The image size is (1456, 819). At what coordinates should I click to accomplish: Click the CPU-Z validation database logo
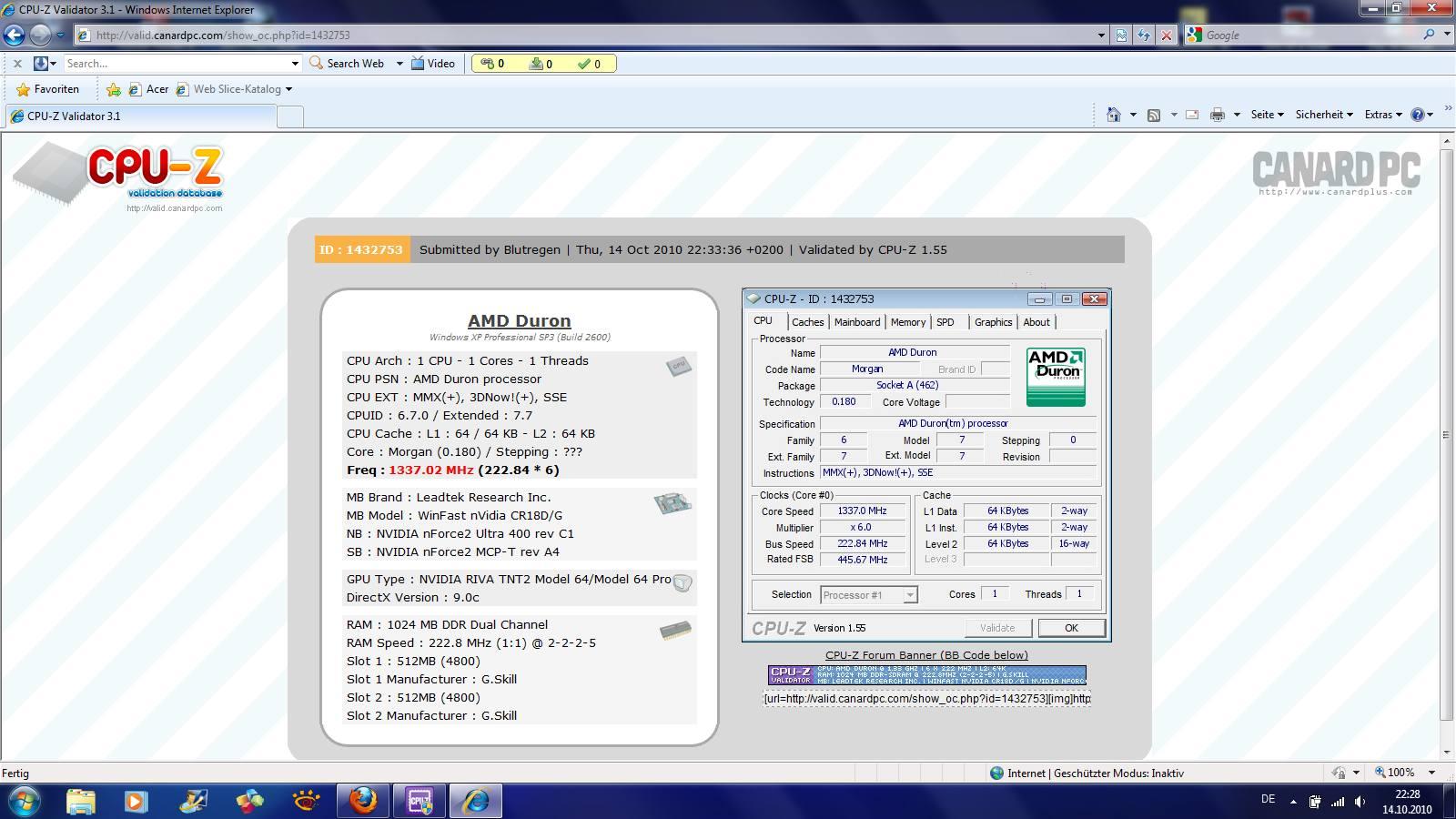tap(118, 177)
